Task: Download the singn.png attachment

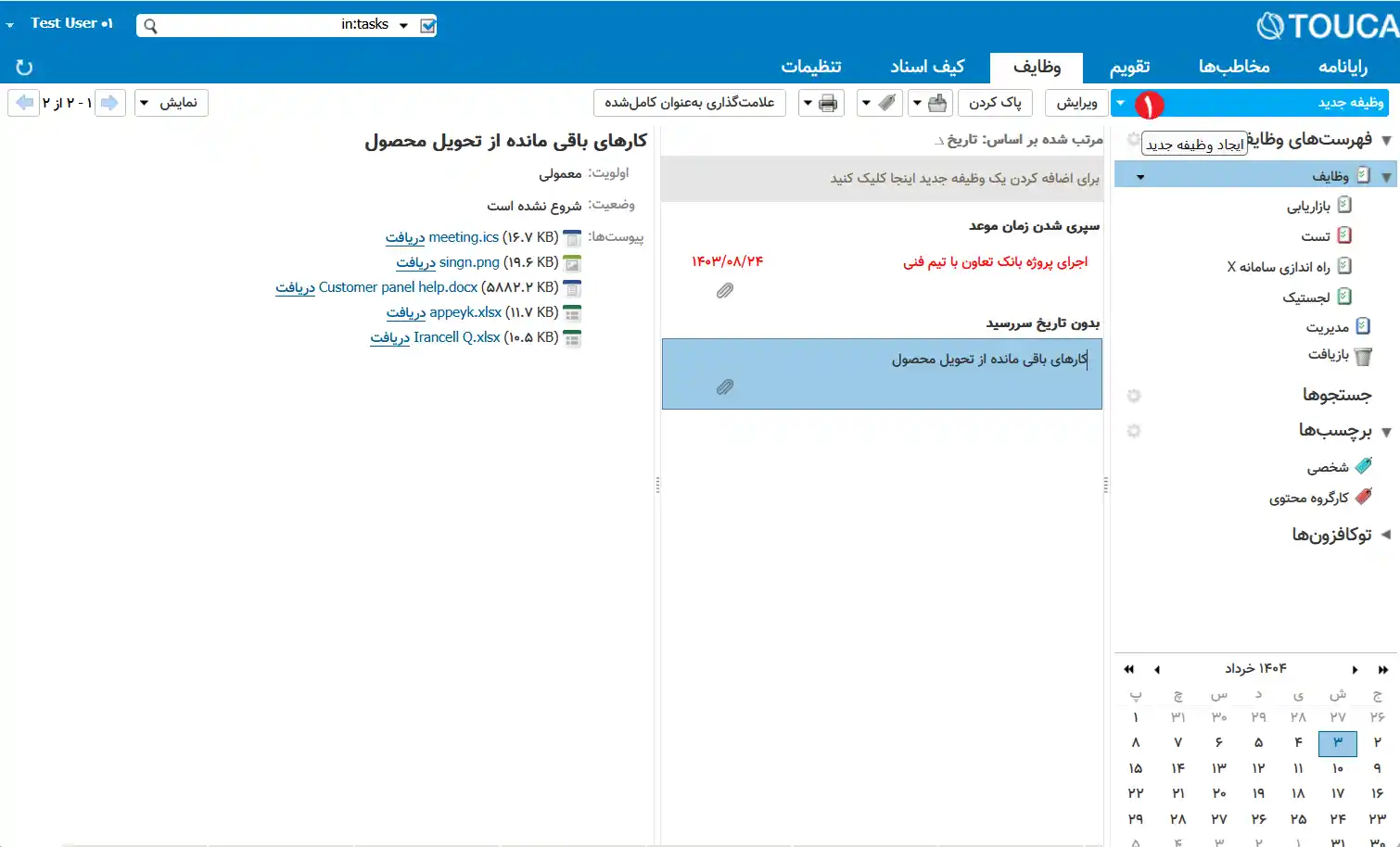Action: pyautogui.click(x=415, y=263)
